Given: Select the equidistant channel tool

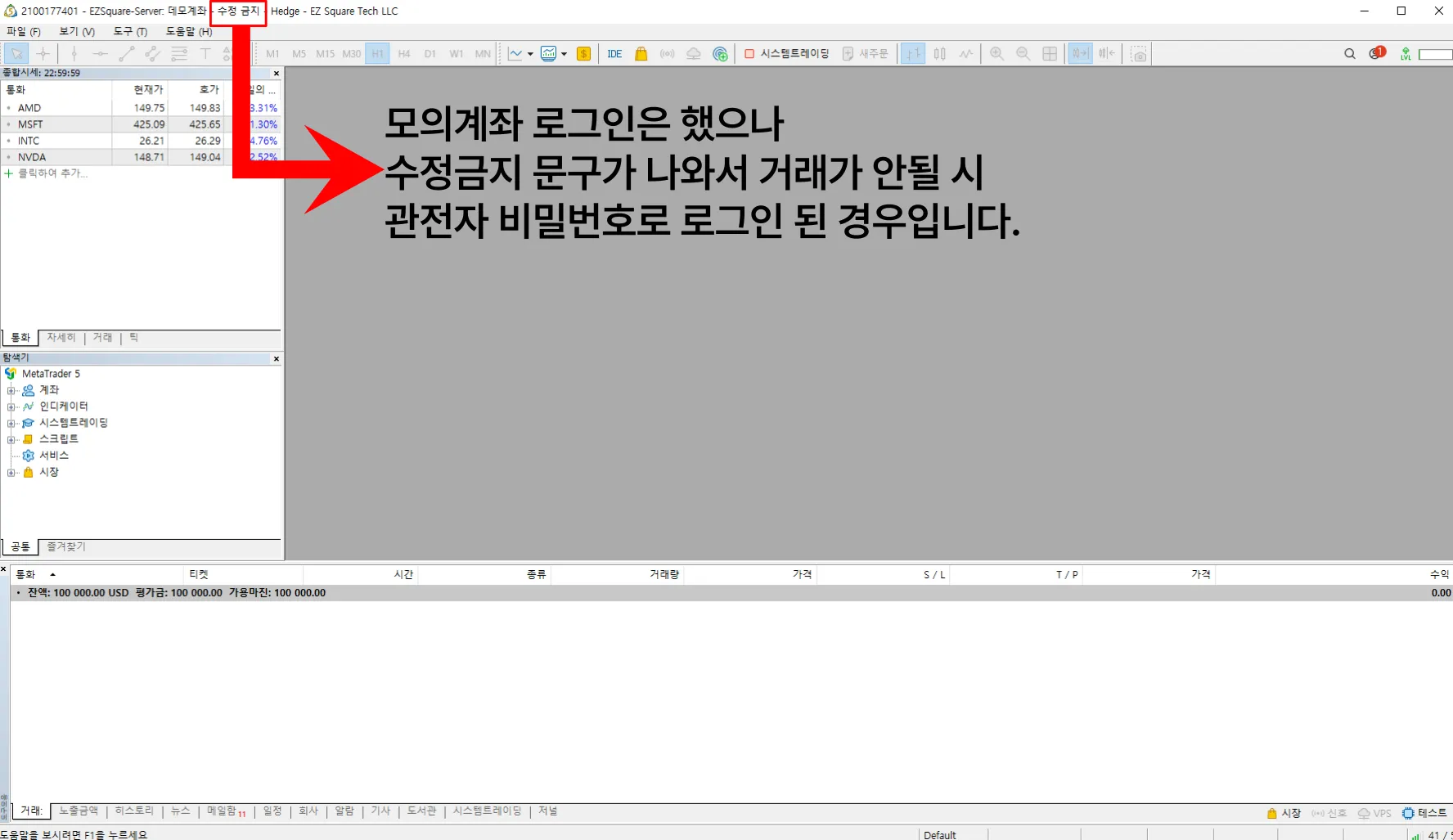Looking at the screenshot, I should 152,54.
